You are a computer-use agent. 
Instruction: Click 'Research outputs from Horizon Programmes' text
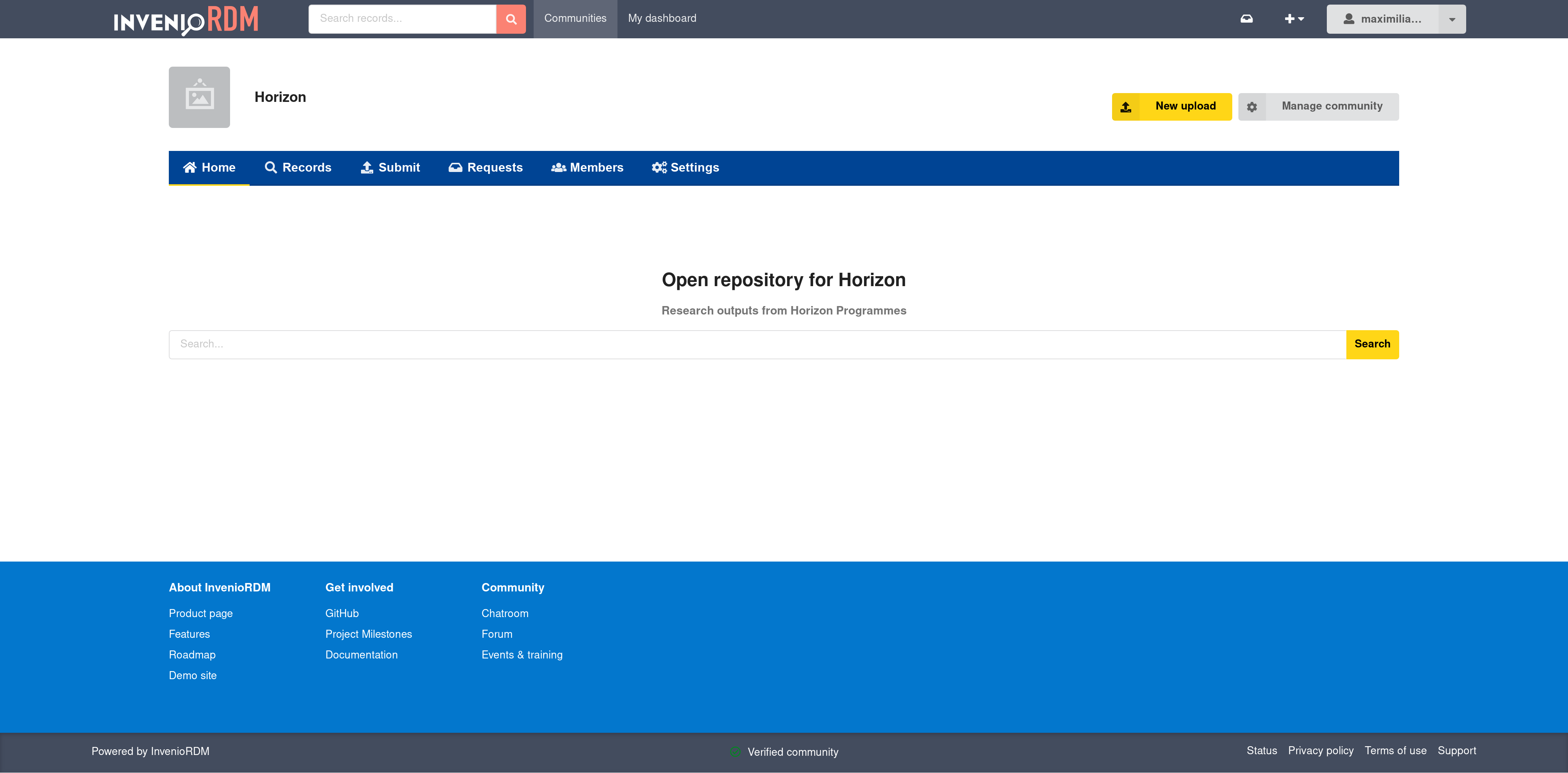pyautogui.click(x=784, y=311)
